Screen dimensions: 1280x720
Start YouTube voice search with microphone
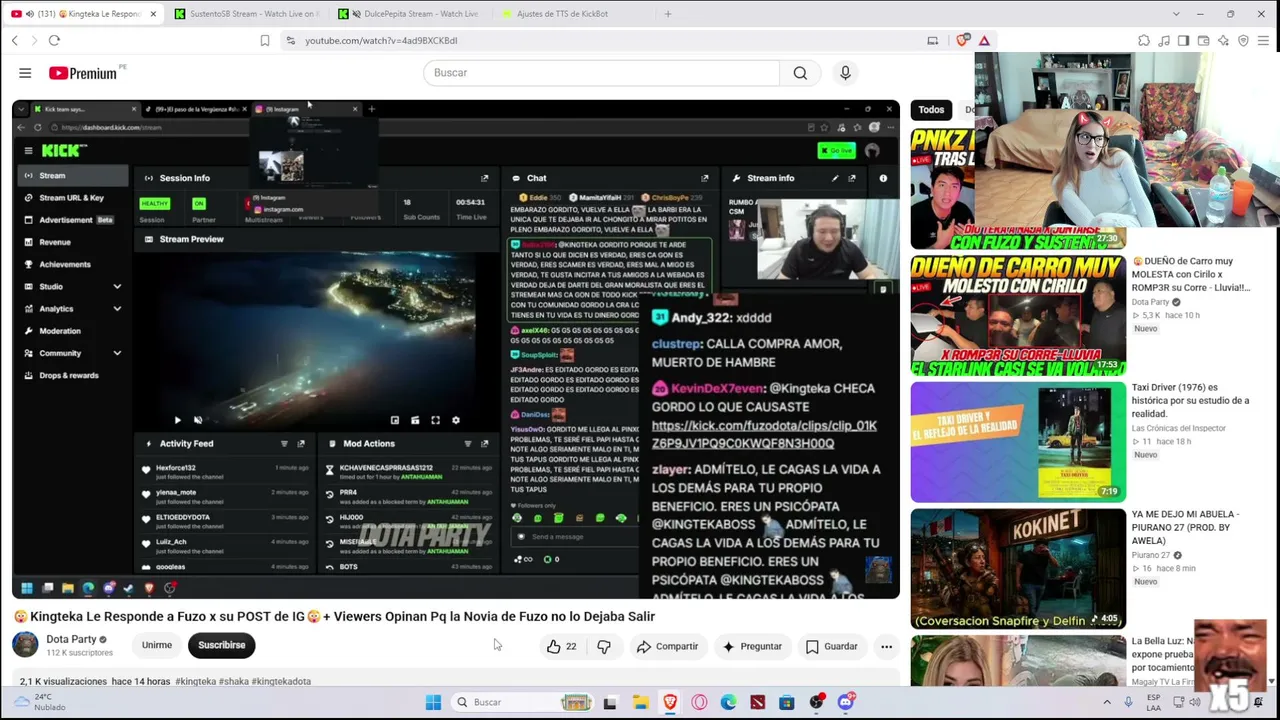pos(845,73)
